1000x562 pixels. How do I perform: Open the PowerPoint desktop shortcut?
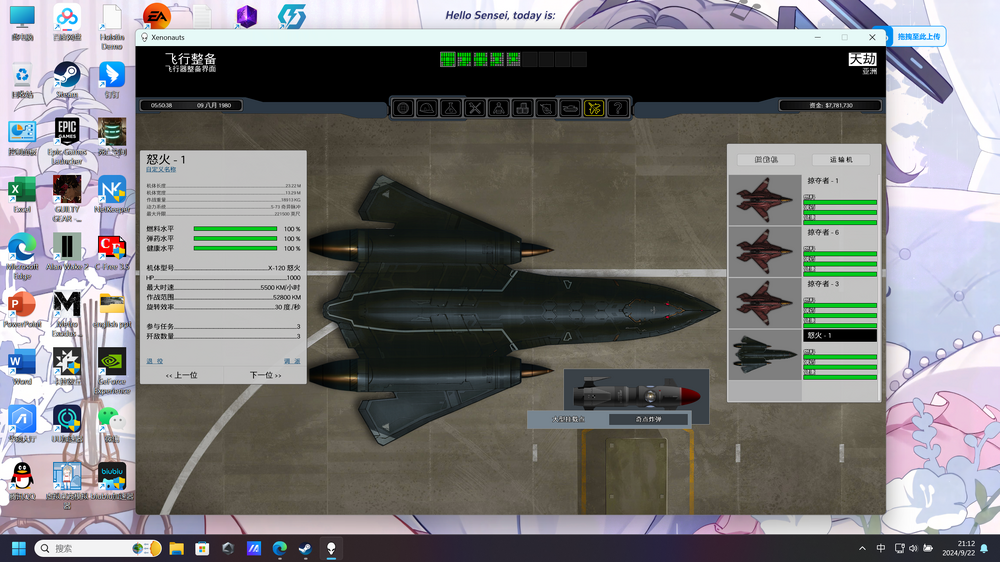pos(22,309)
